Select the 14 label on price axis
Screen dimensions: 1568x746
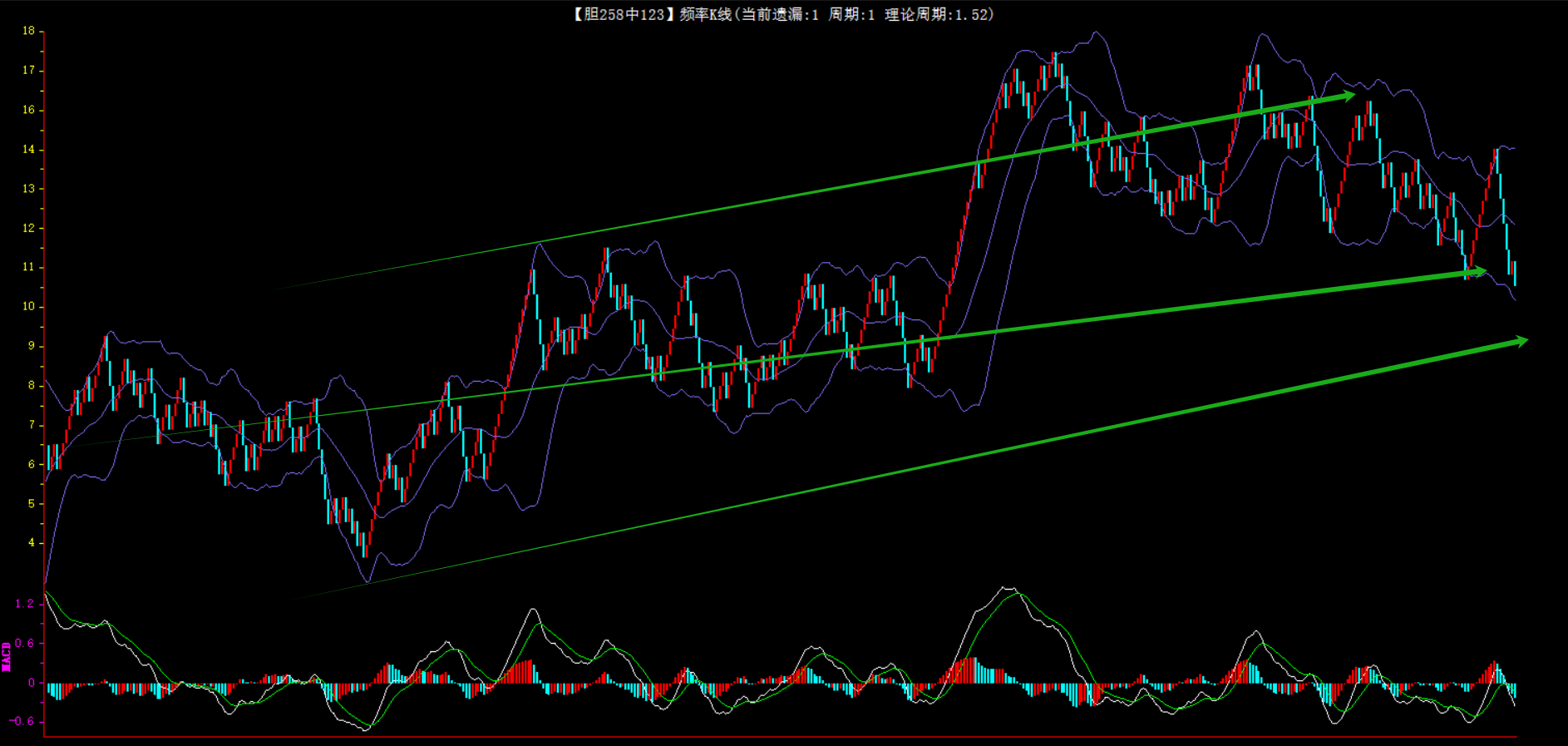click(x=28, y=149)
